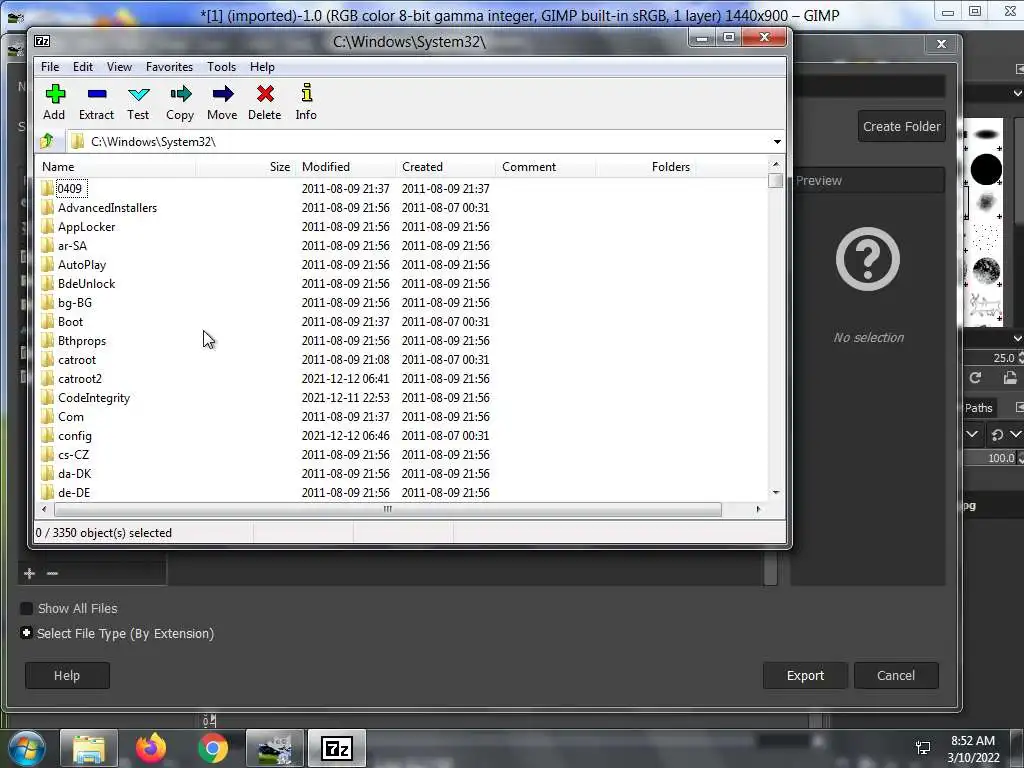1024x768 pixels.
Task: Sort by the Modified column header
Action: 346,167
